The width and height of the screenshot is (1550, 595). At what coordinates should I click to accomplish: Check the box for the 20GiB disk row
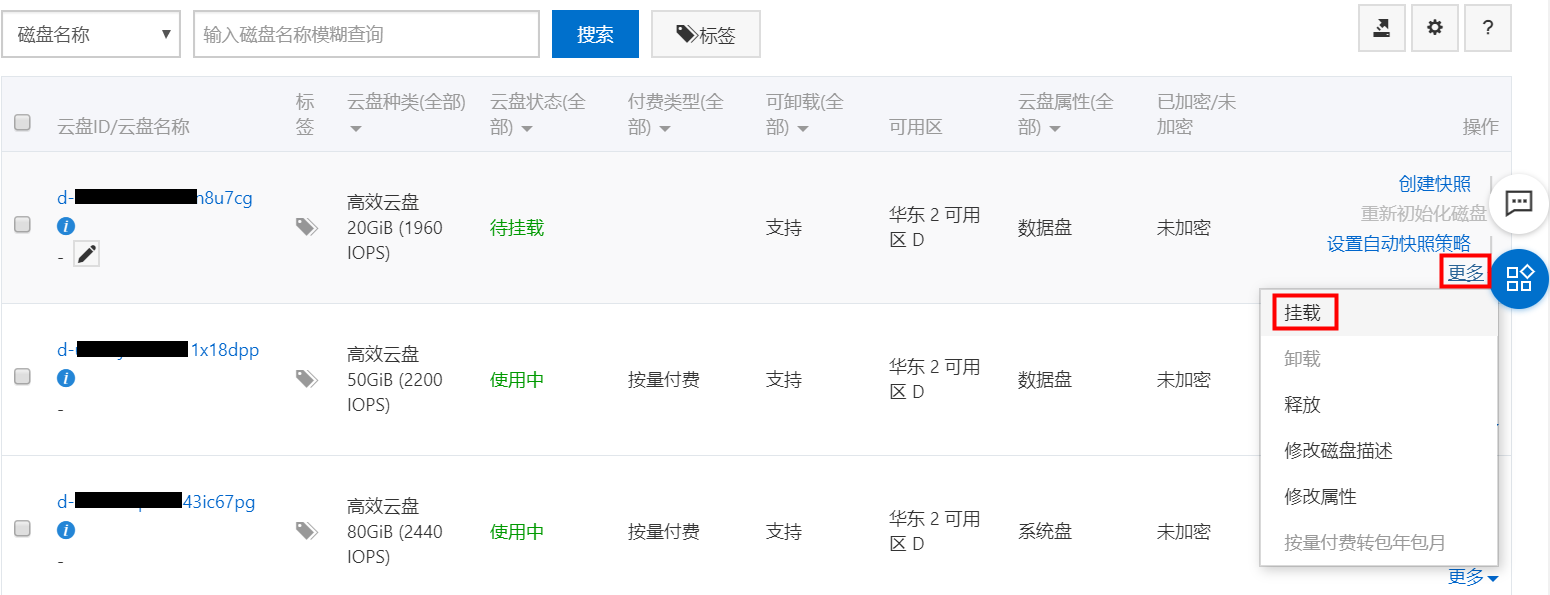pos(22,225)
